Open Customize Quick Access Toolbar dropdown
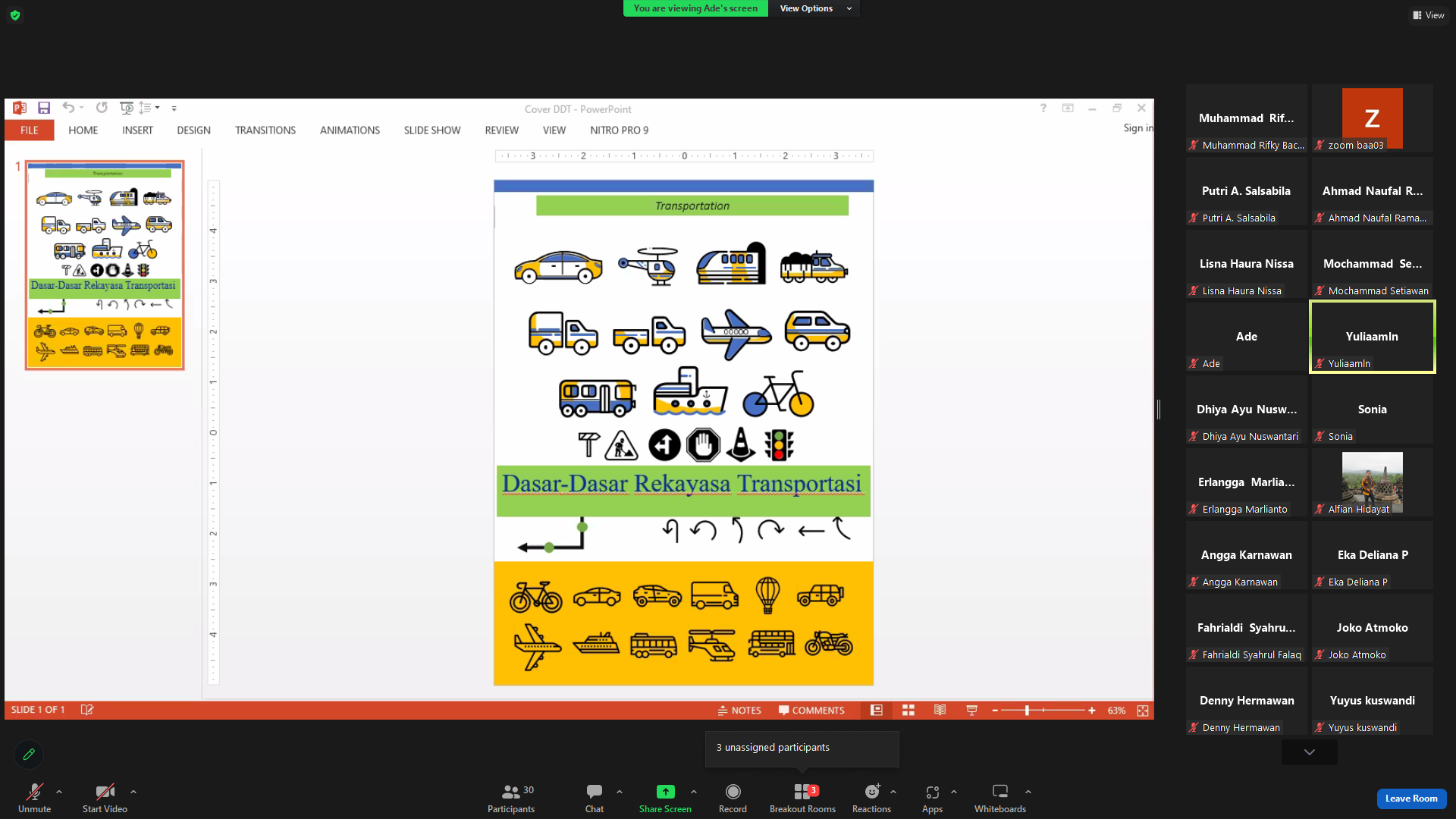This screenshot has width=1456, height=819. click(174, 108)
